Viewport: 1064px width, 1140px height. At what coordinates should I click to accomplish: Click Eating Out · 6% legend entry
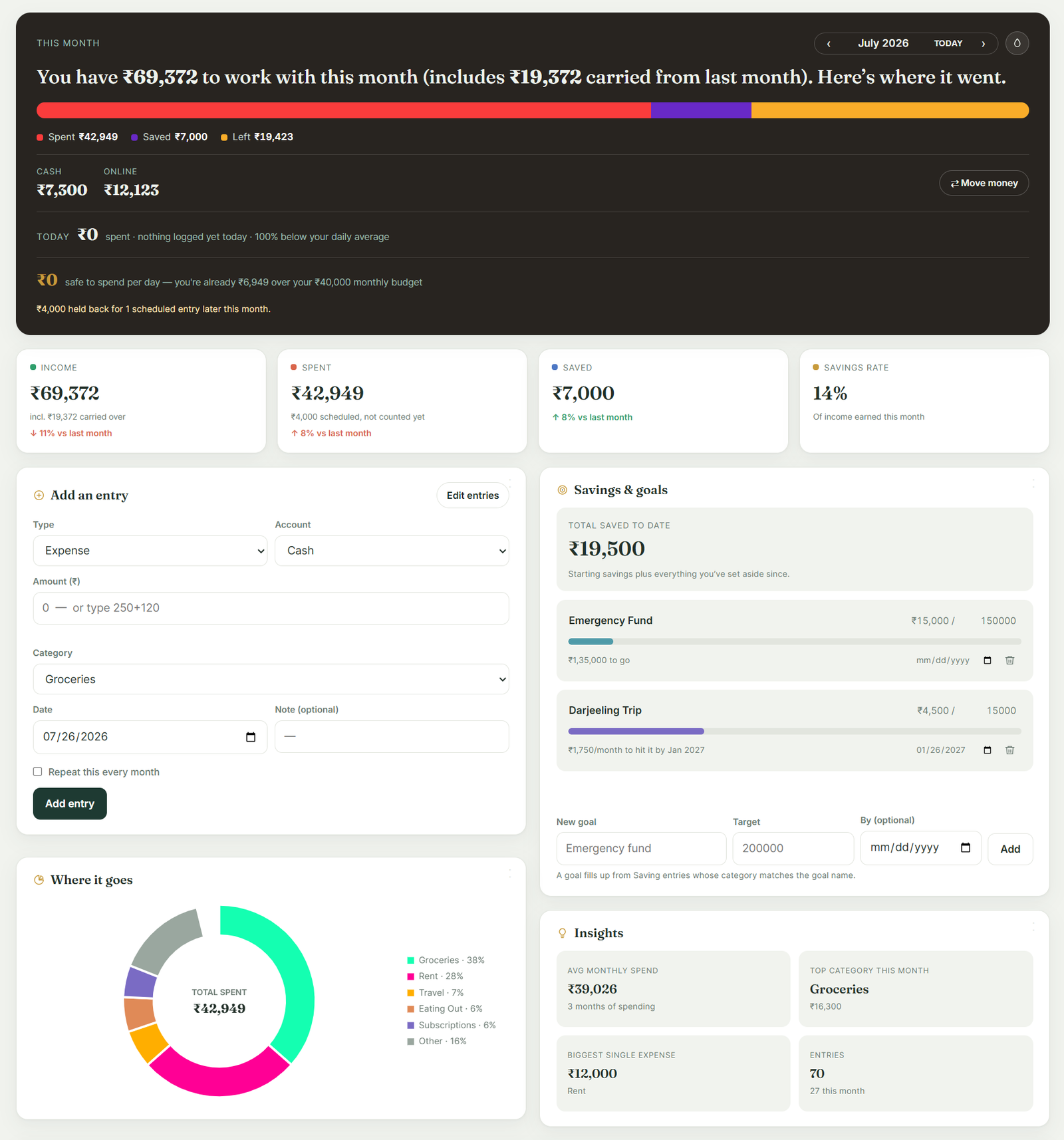(x=445, y=1009)
